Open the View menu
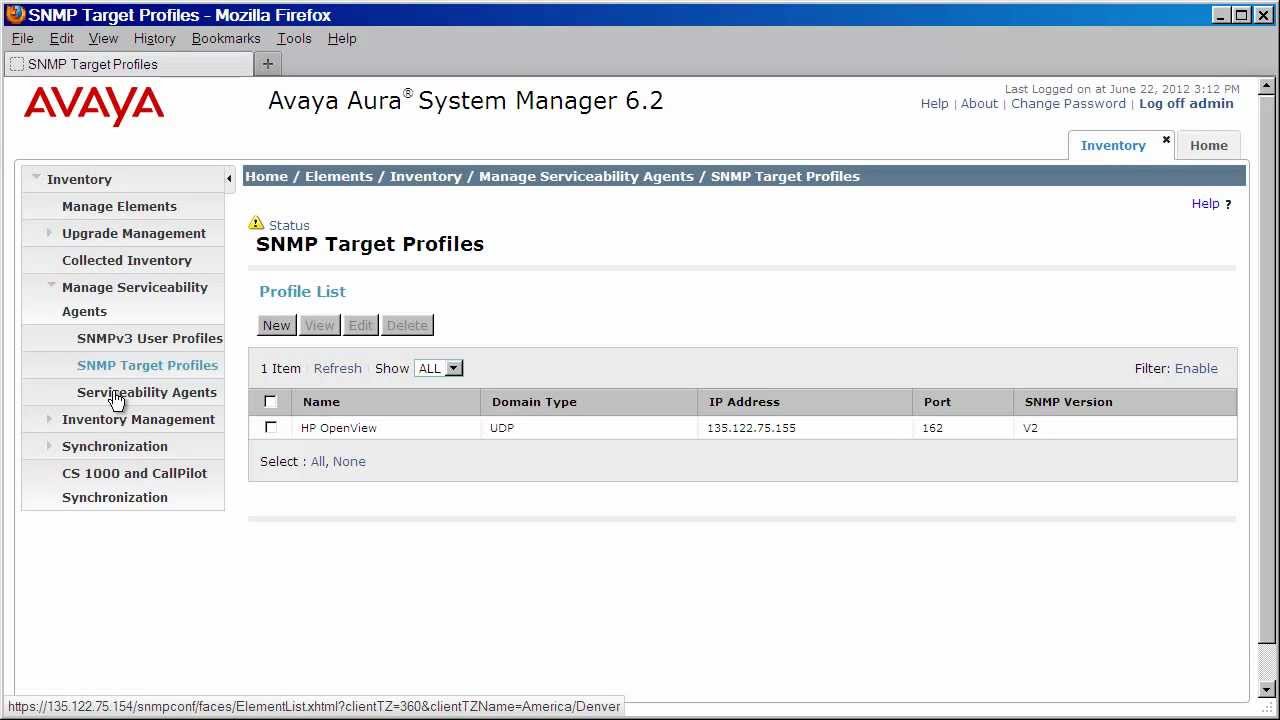 tap(103, 38)
